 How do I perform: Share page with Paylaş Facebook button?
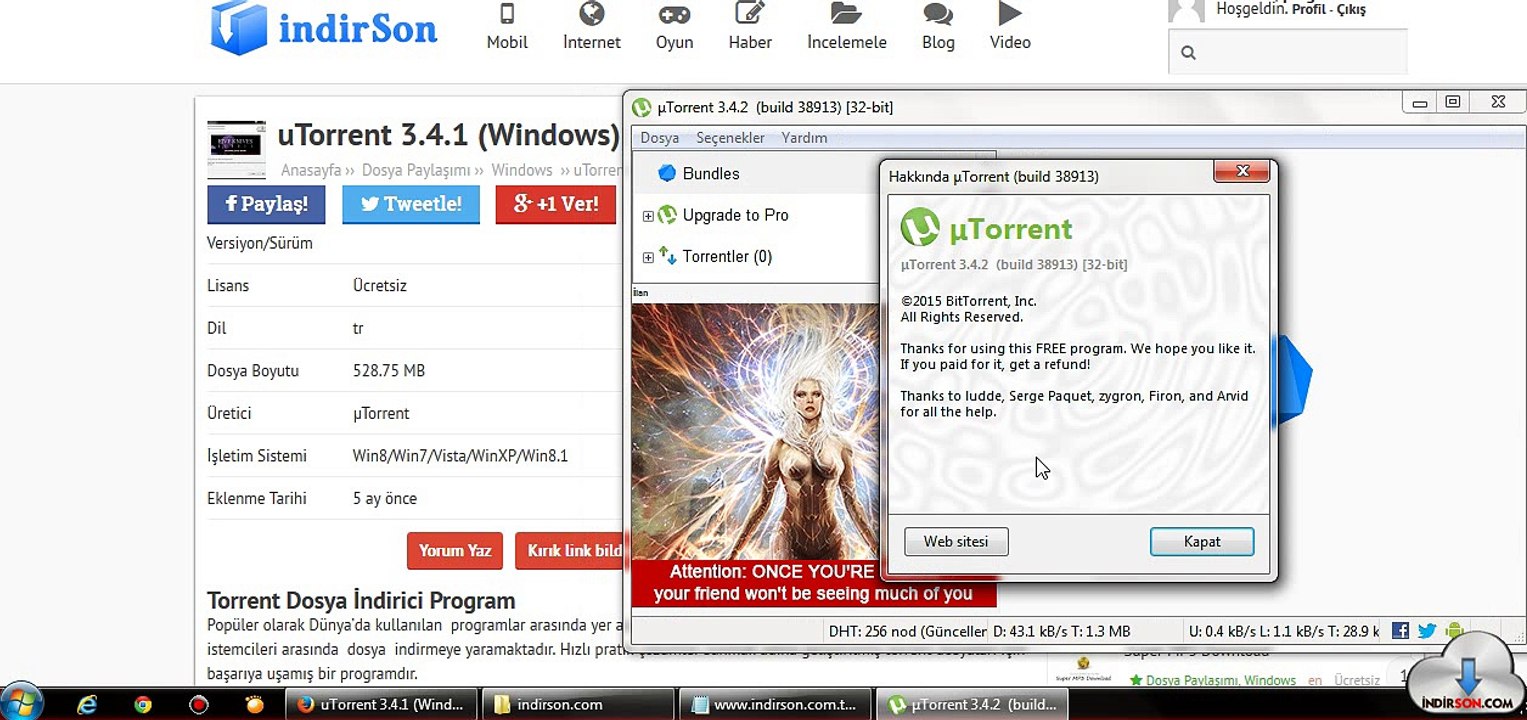coord(266,204)
